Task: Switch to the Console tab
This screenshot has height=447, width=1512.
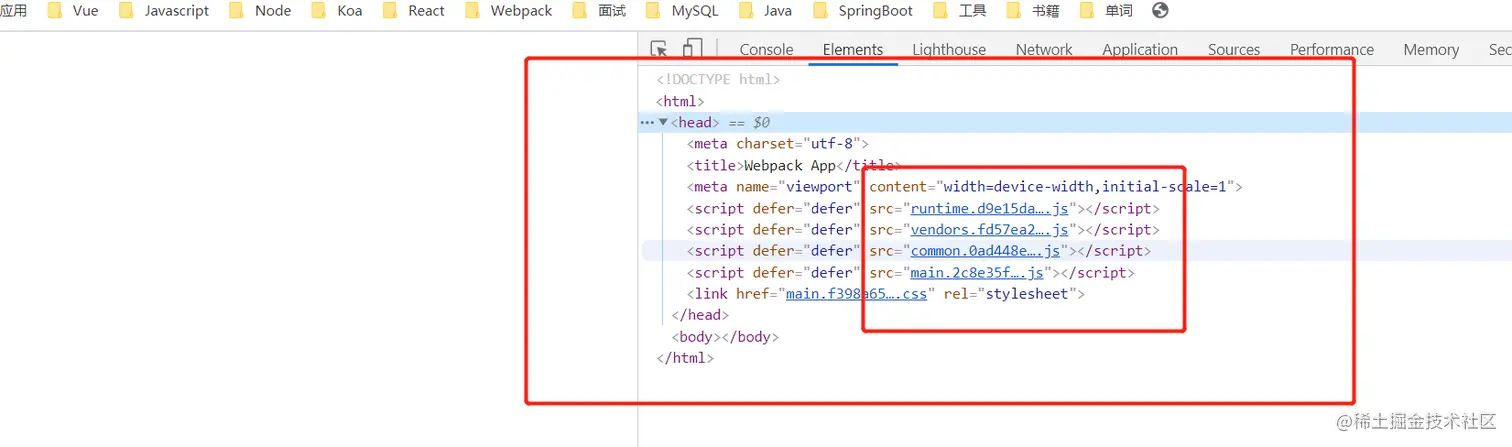Action: coord(766,49)
